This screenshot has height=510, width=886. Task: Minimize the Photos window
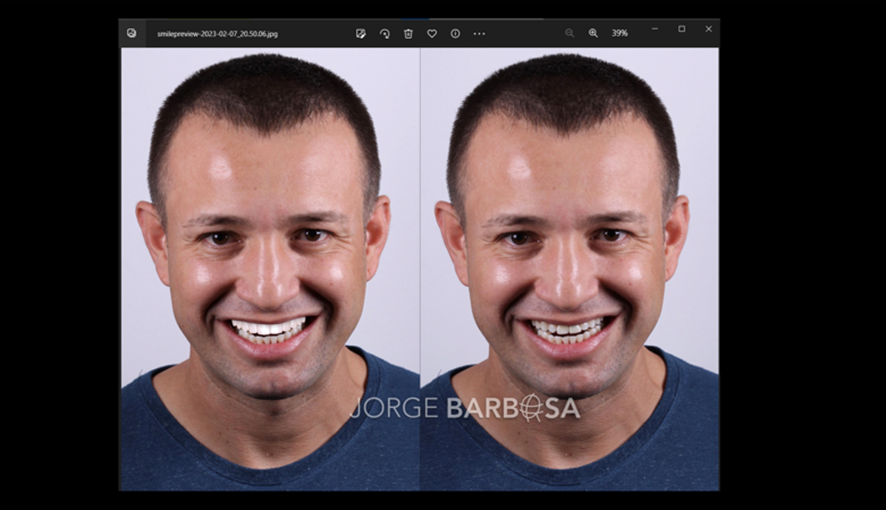pos(655,29)
